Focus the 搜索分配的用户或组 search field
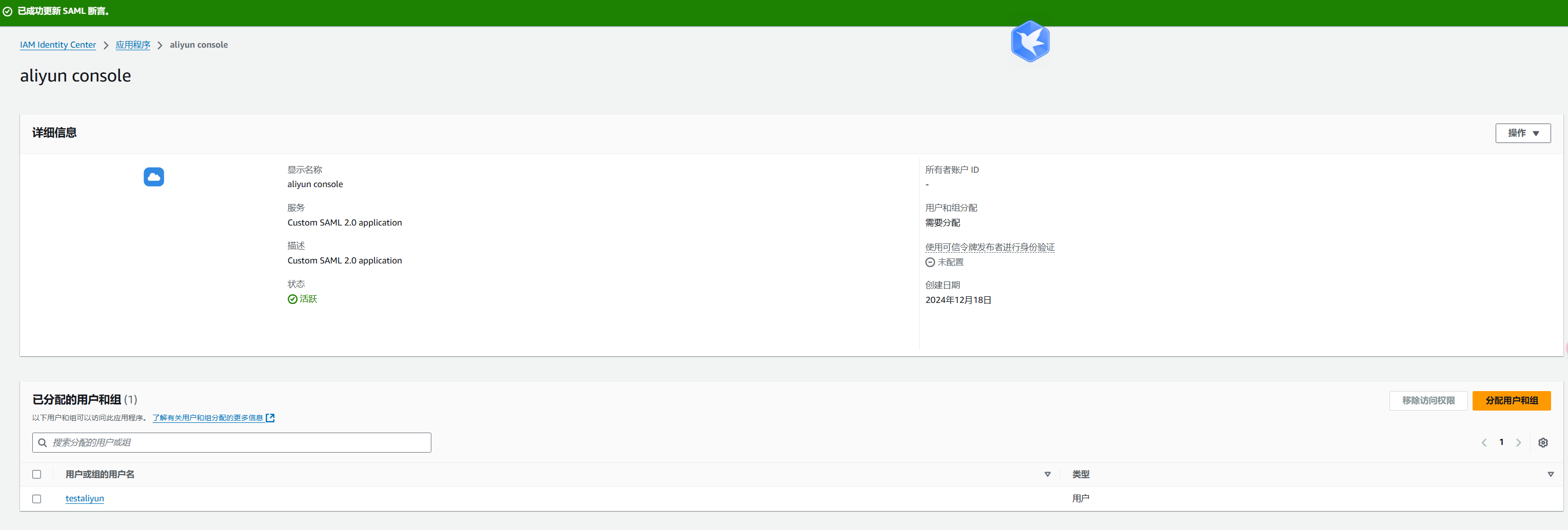The width and height of the screenshot is (1568, 530). tap(231, 442)
